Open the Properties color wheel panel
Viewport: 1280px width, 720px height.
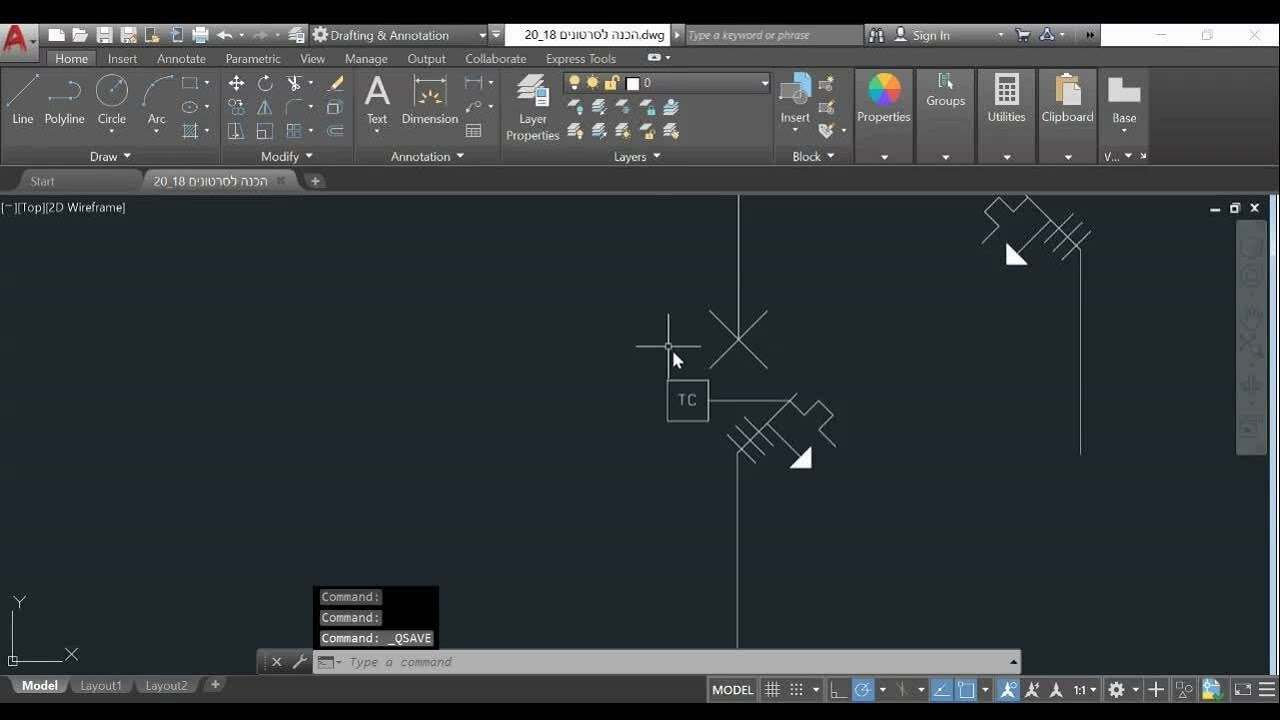tap(884, 98)
